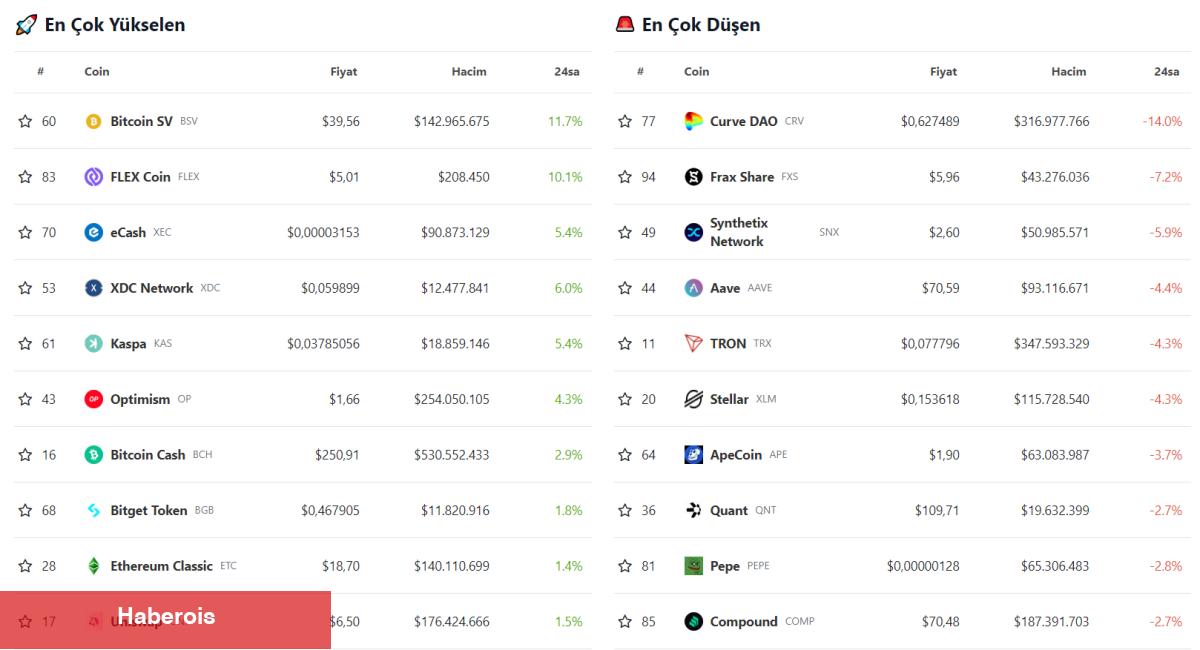
Task: Star the Bitcoin Cash row
Action: click(25, 454)
